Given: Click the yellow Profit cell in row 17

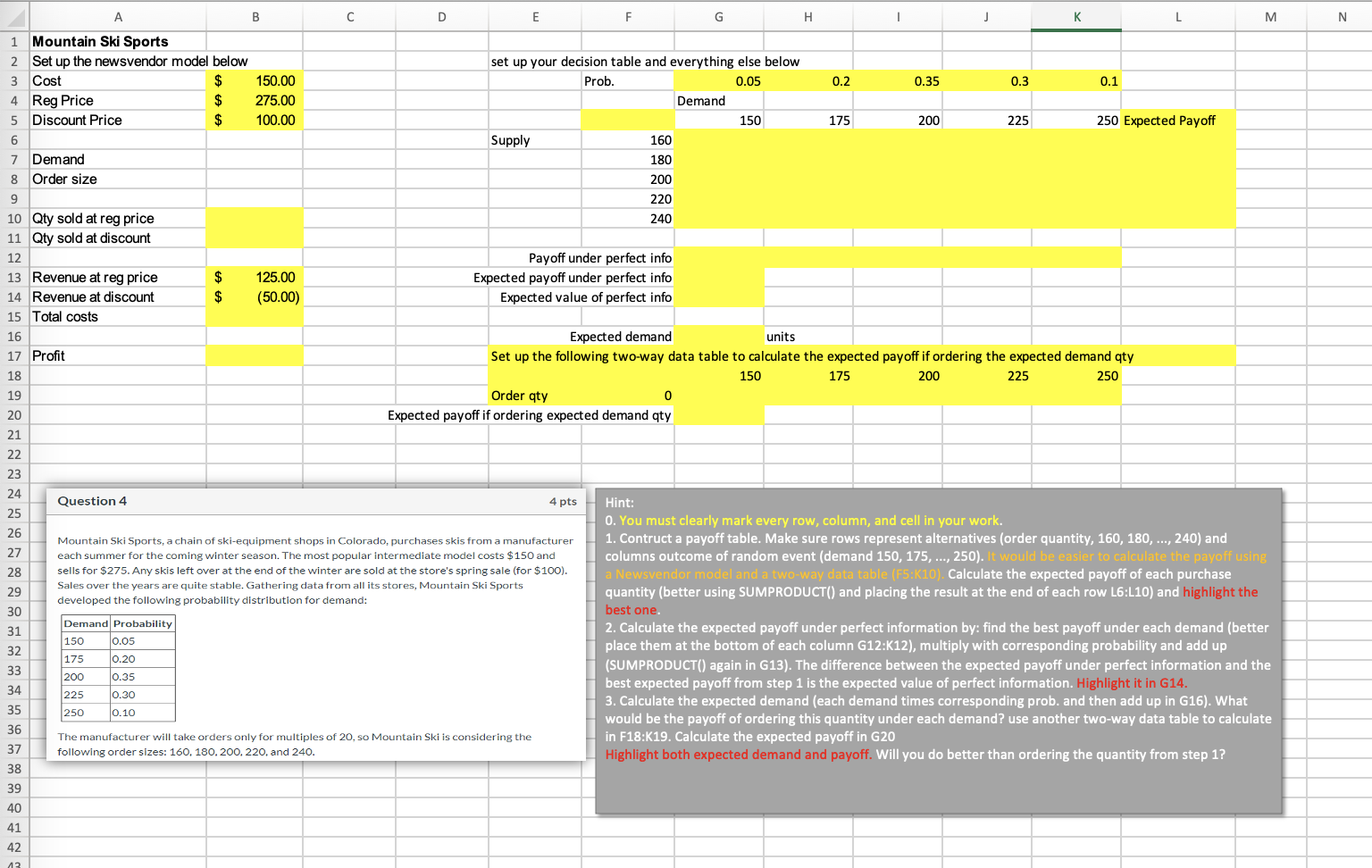Looking at the screenshot, I should point(255,355).
